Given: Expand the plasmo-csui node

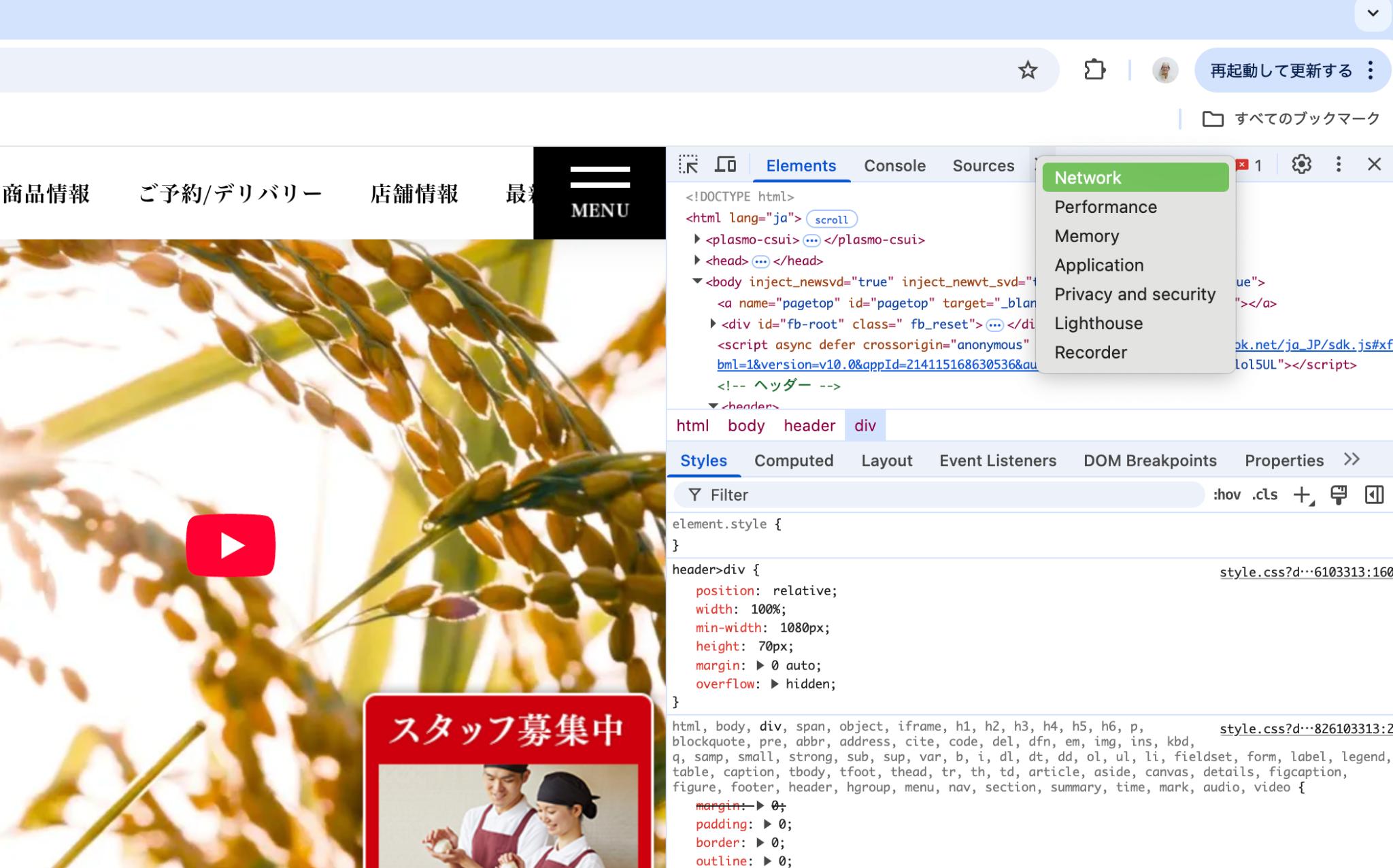Looking at the screenshot, I should [696, 239].
